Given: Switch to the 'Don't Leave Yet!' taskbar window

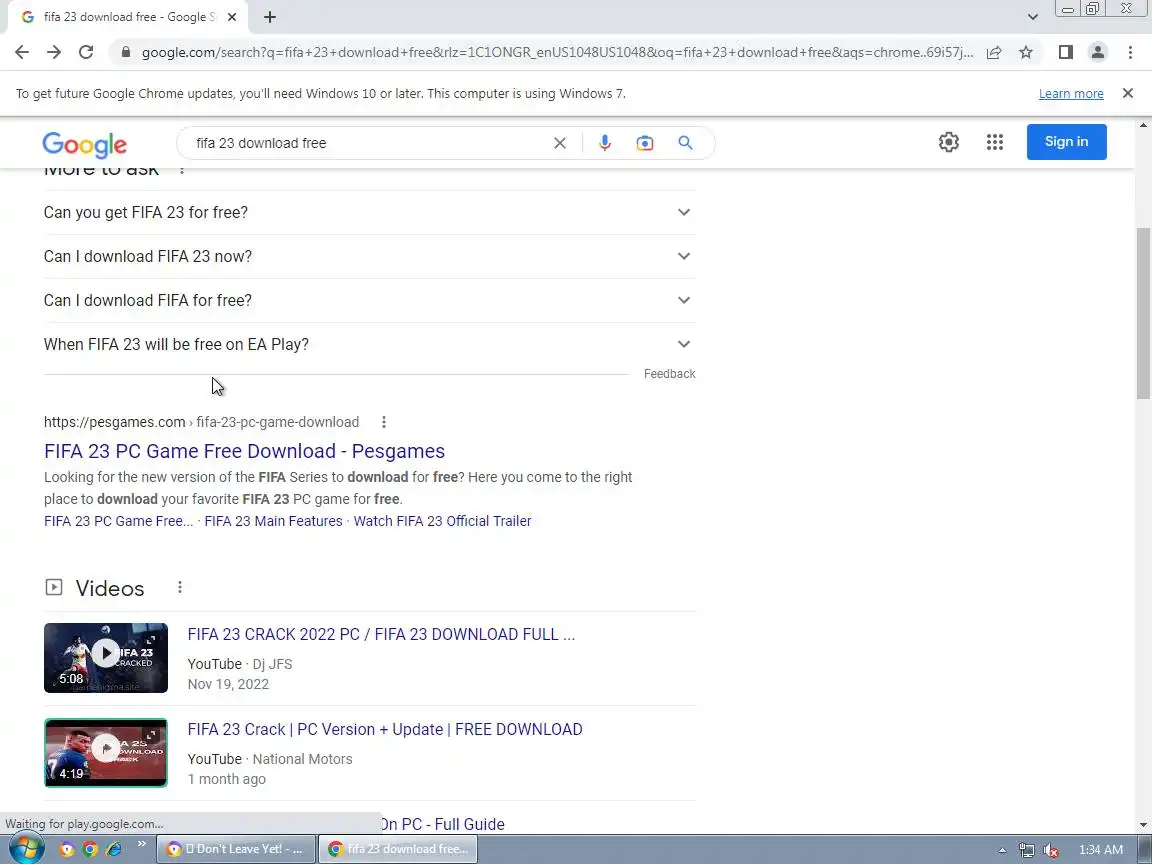Looking at the screenshot, I should point(236,849).
